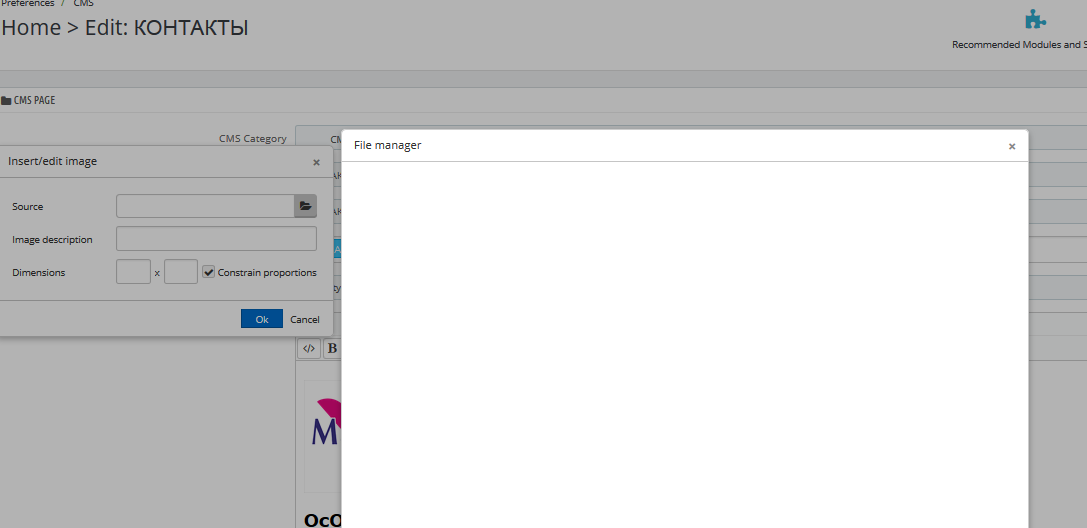
Task: Open the Recommended Modules puzzle icon
Action: coord(1036,19)
